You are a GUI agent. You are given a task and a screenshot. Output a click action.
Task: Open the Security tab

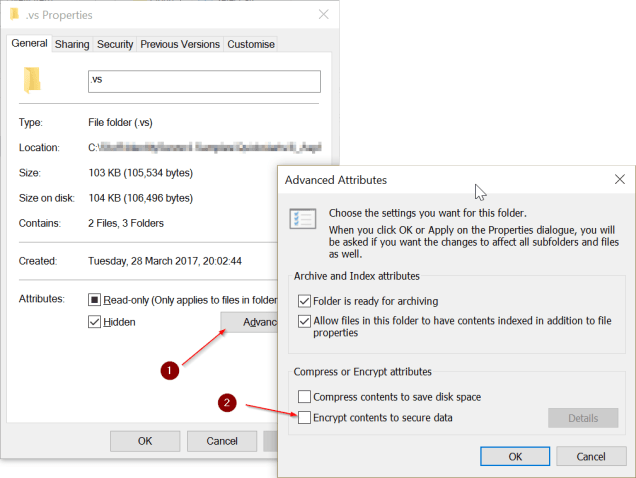(x=115, y=44)
